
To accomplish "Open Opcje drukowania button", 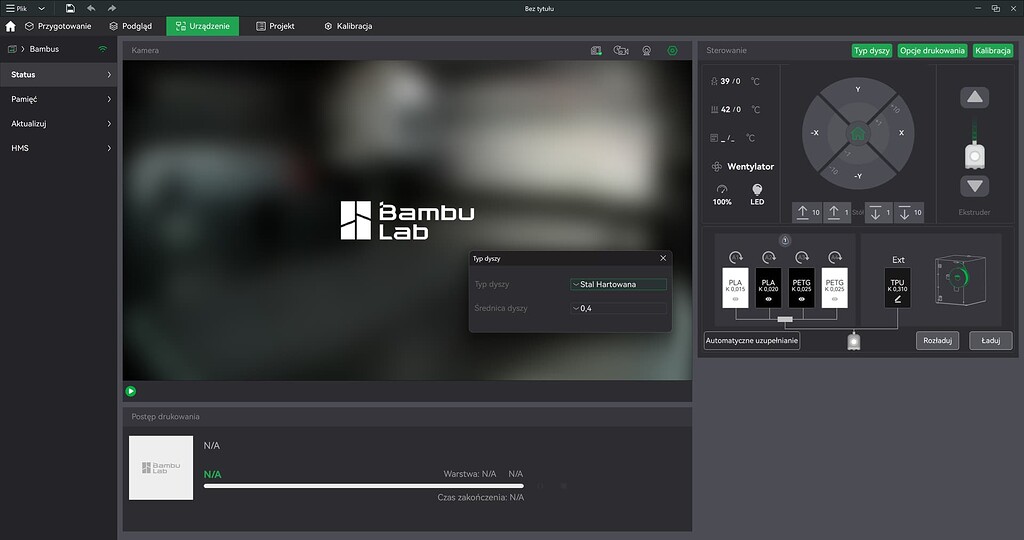I will [932, 50].
